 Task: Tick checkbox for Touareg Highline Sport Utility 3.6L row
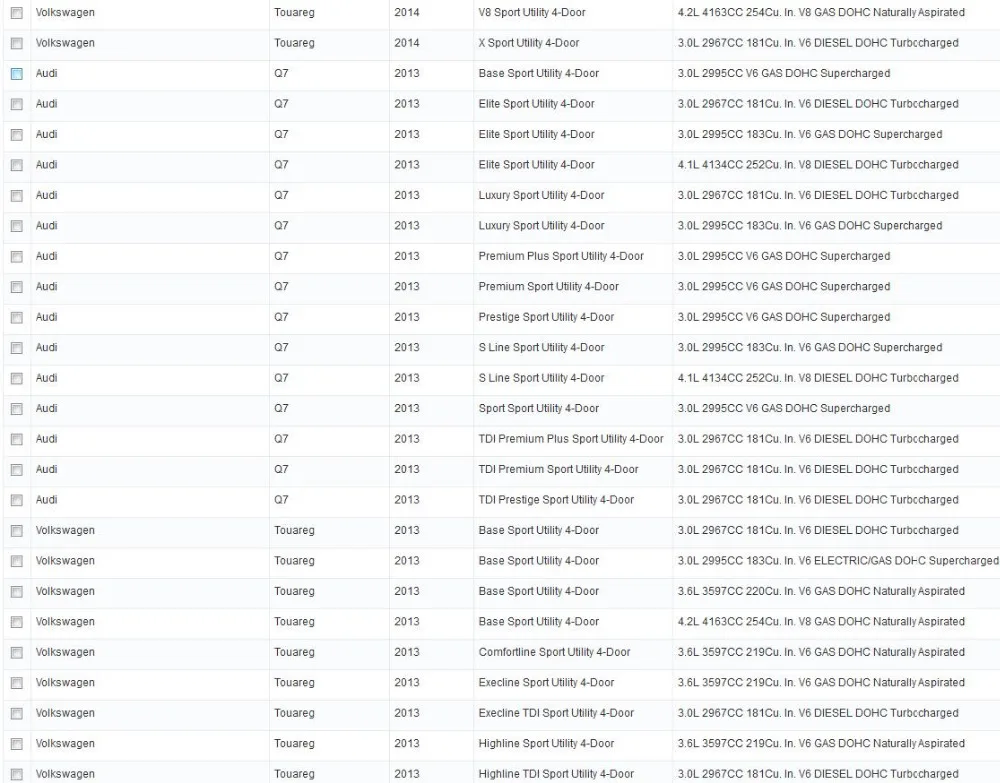[17, 744]
